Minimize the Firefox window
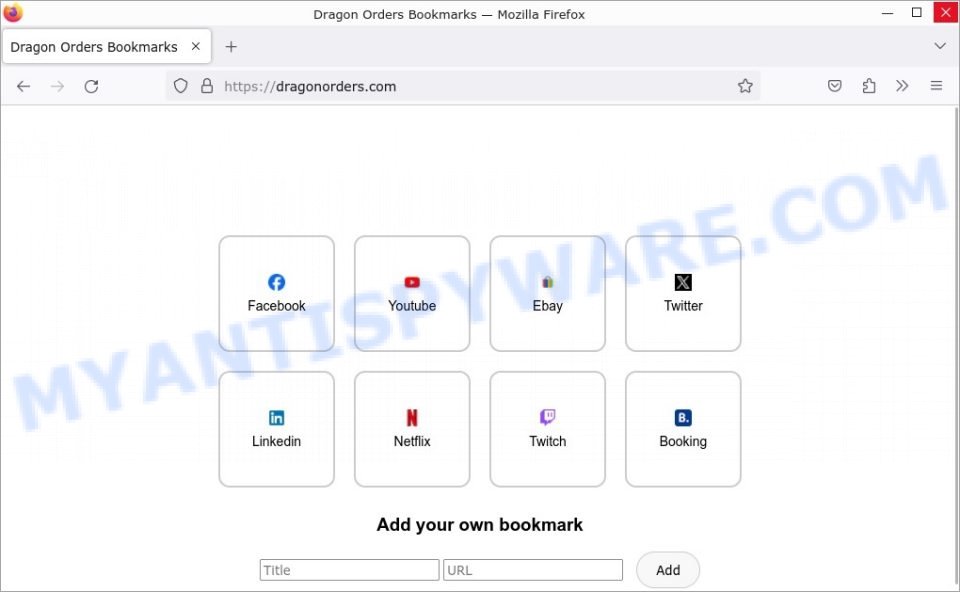 tap(887, 12)
